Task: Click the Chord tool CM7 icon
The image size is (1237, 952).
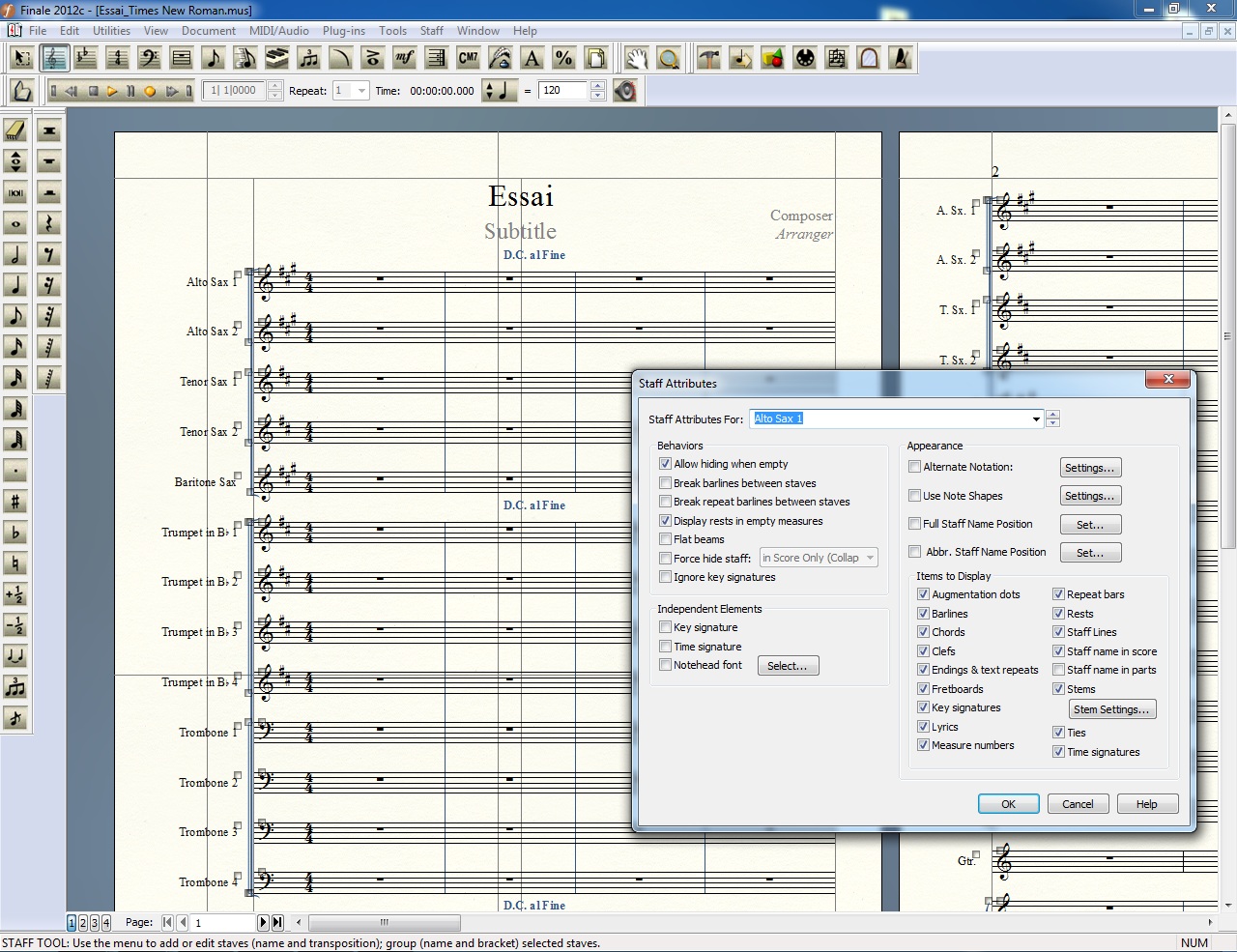Action: (469, 59)
